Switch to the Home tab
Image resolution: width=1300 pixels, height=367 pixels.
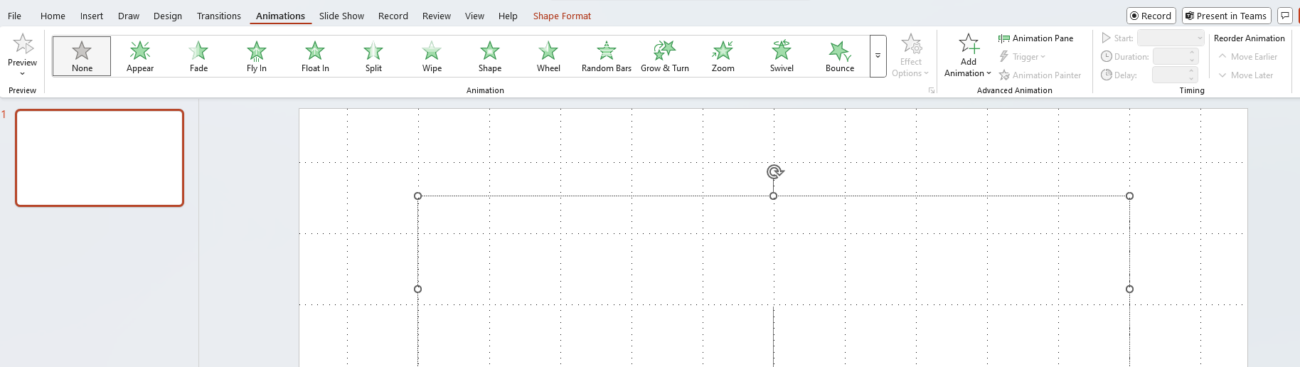coord(53,16)
